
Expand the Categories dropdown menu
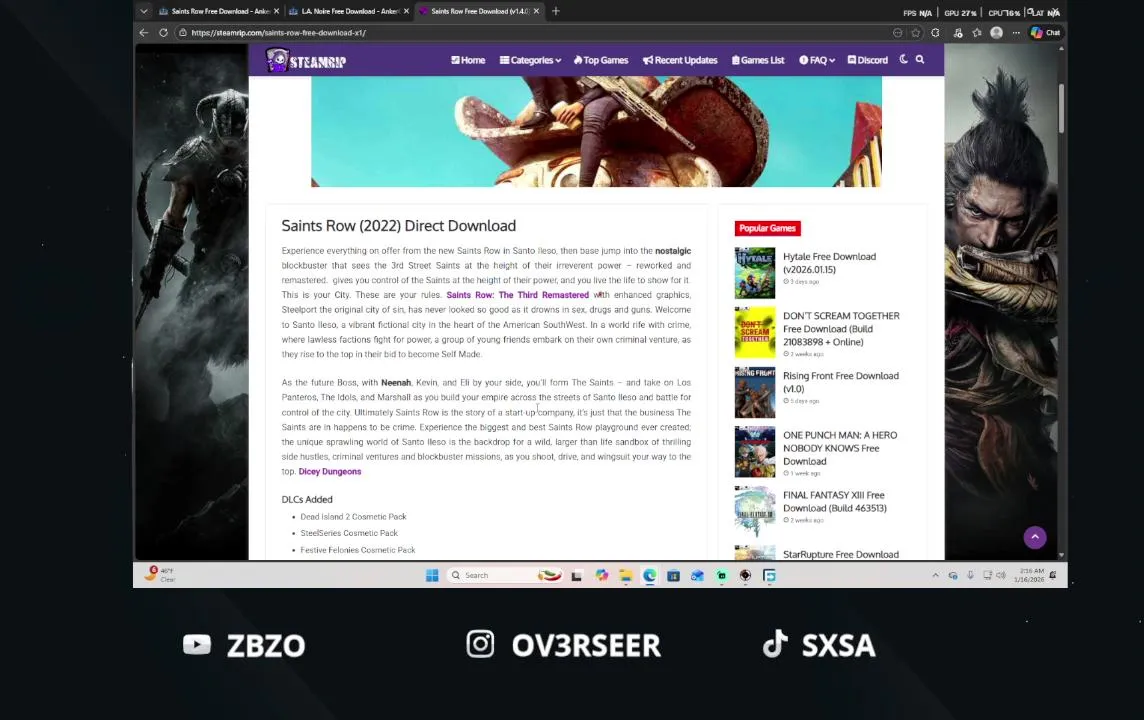point(530,60)
